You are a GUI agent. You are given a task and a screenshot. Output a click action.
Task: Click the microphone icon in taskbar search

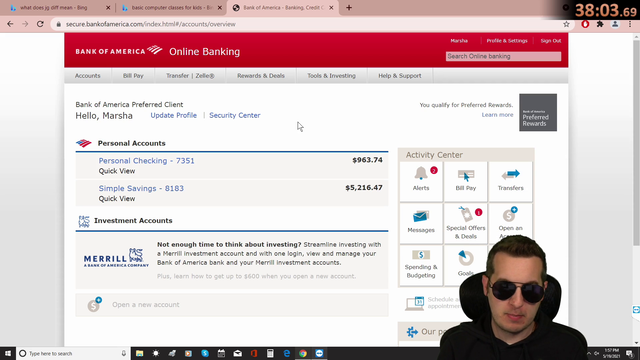pyautogui.click(x=124, y=353)
